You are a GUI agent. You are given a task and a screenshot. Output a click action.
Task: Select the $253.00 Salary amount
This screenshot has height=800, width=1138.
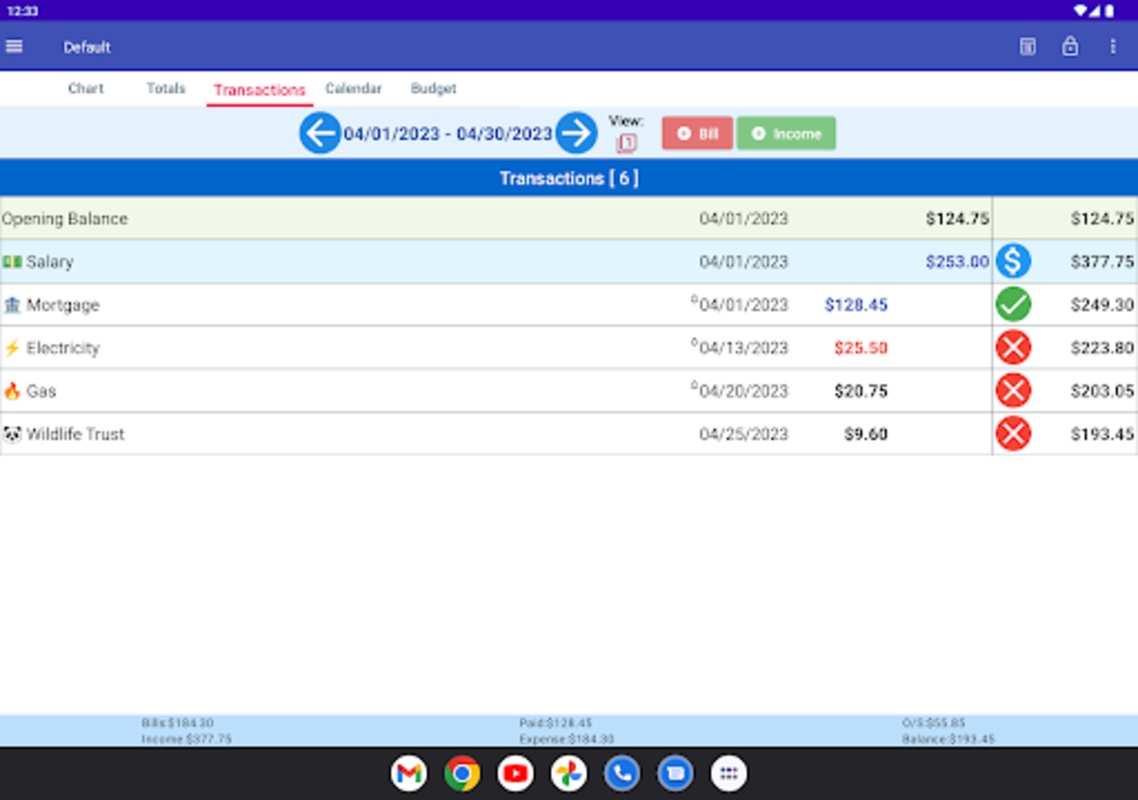coord(957,261)
